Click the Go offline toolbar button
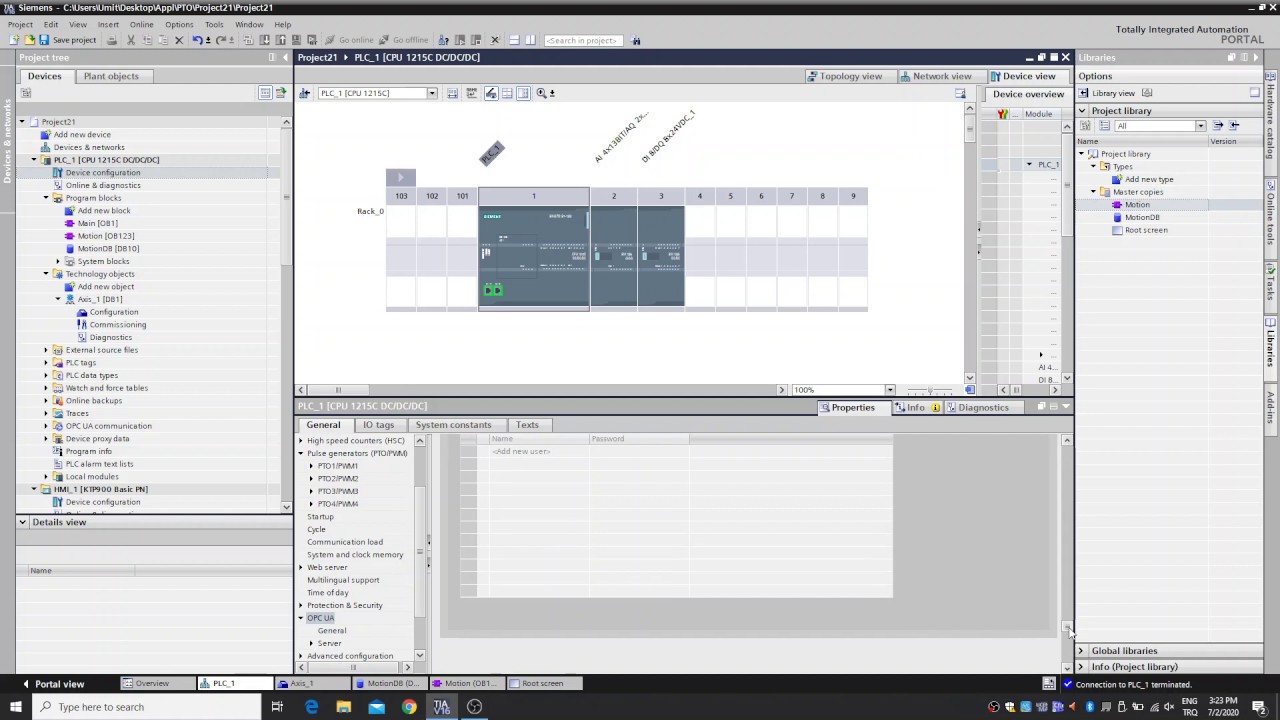1280x720 pixels. 403,40
